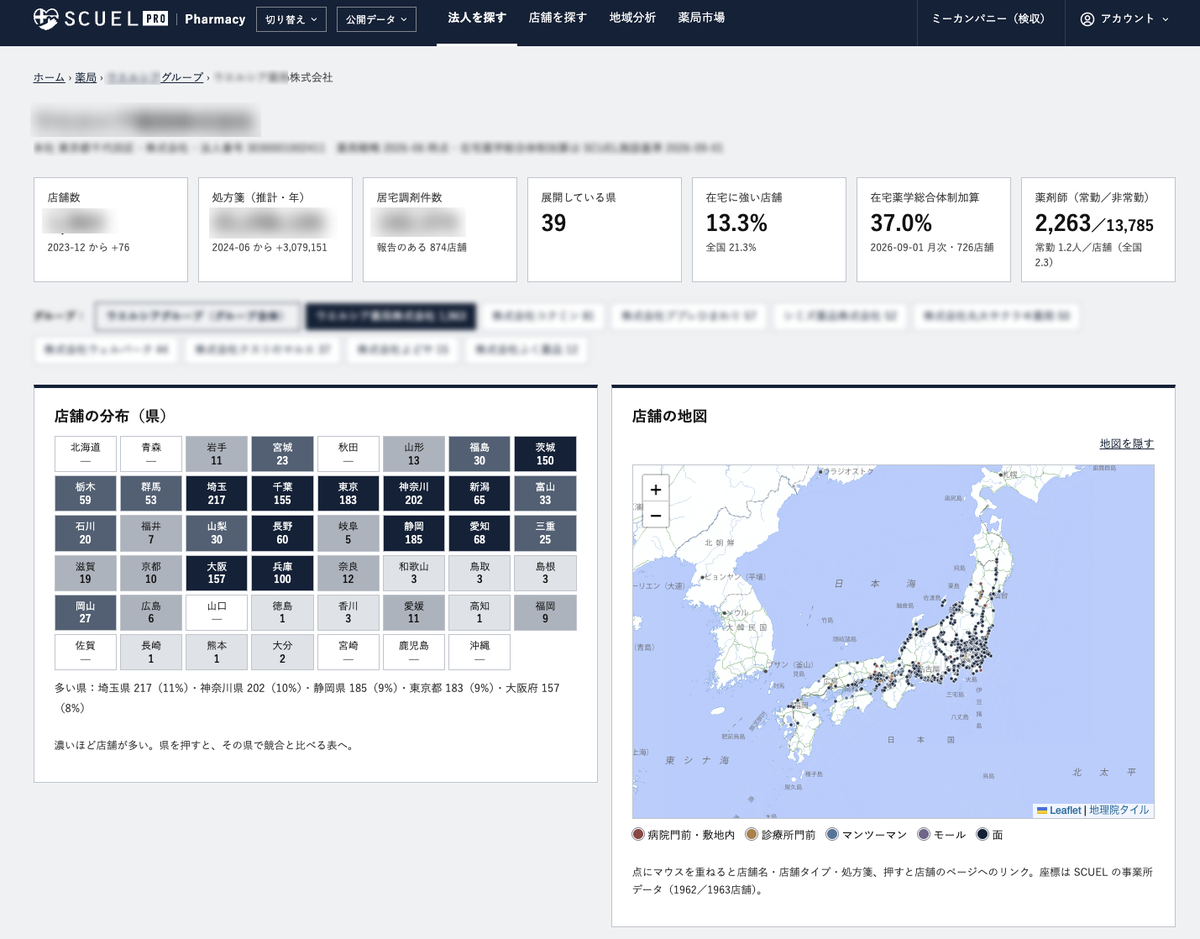Go to the 店舗を探す tab

tap(557, 18)
